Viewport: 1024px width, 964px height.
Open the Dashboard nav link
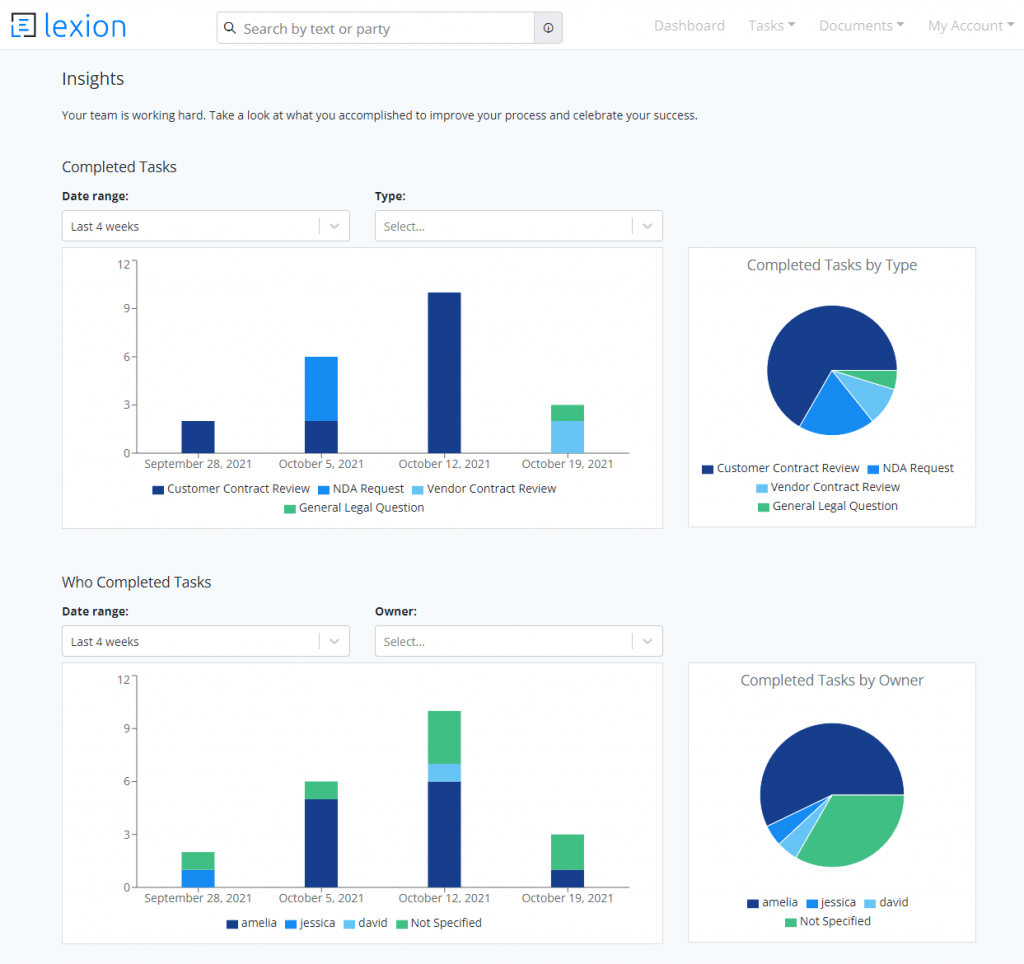coord(689,26)
